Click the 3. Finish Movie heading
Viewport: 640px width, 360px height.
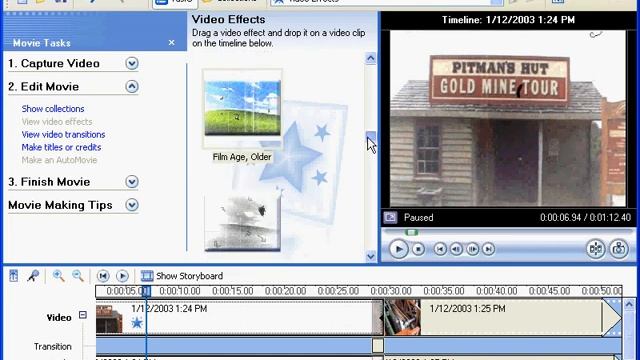49,182
